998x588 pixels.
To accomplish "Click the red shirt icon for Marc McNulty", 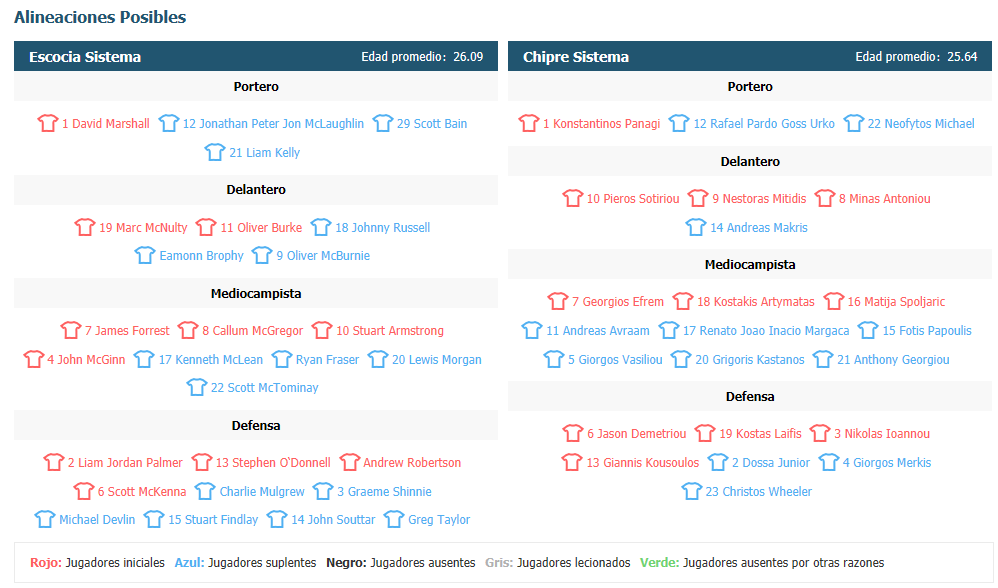I will (85, 227).
